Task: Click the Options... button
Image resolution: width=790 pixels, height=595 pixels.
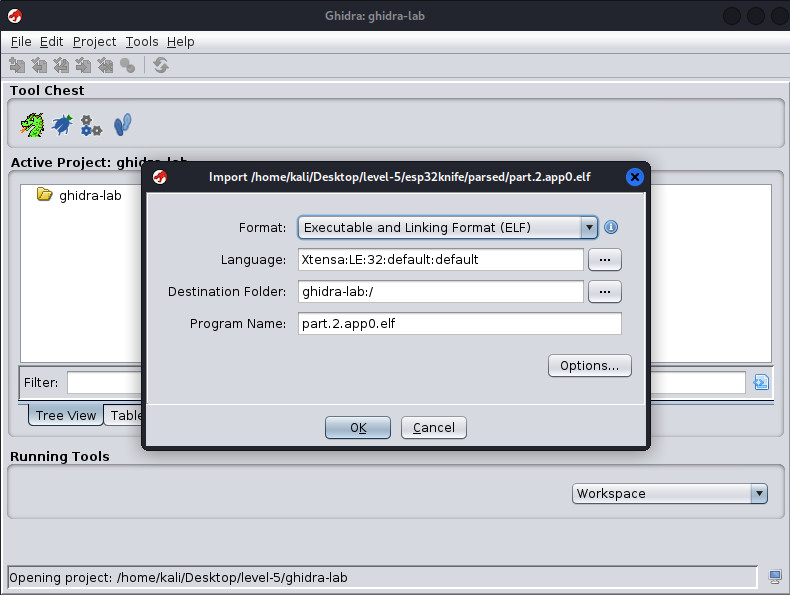Action: tap(590, 366)
